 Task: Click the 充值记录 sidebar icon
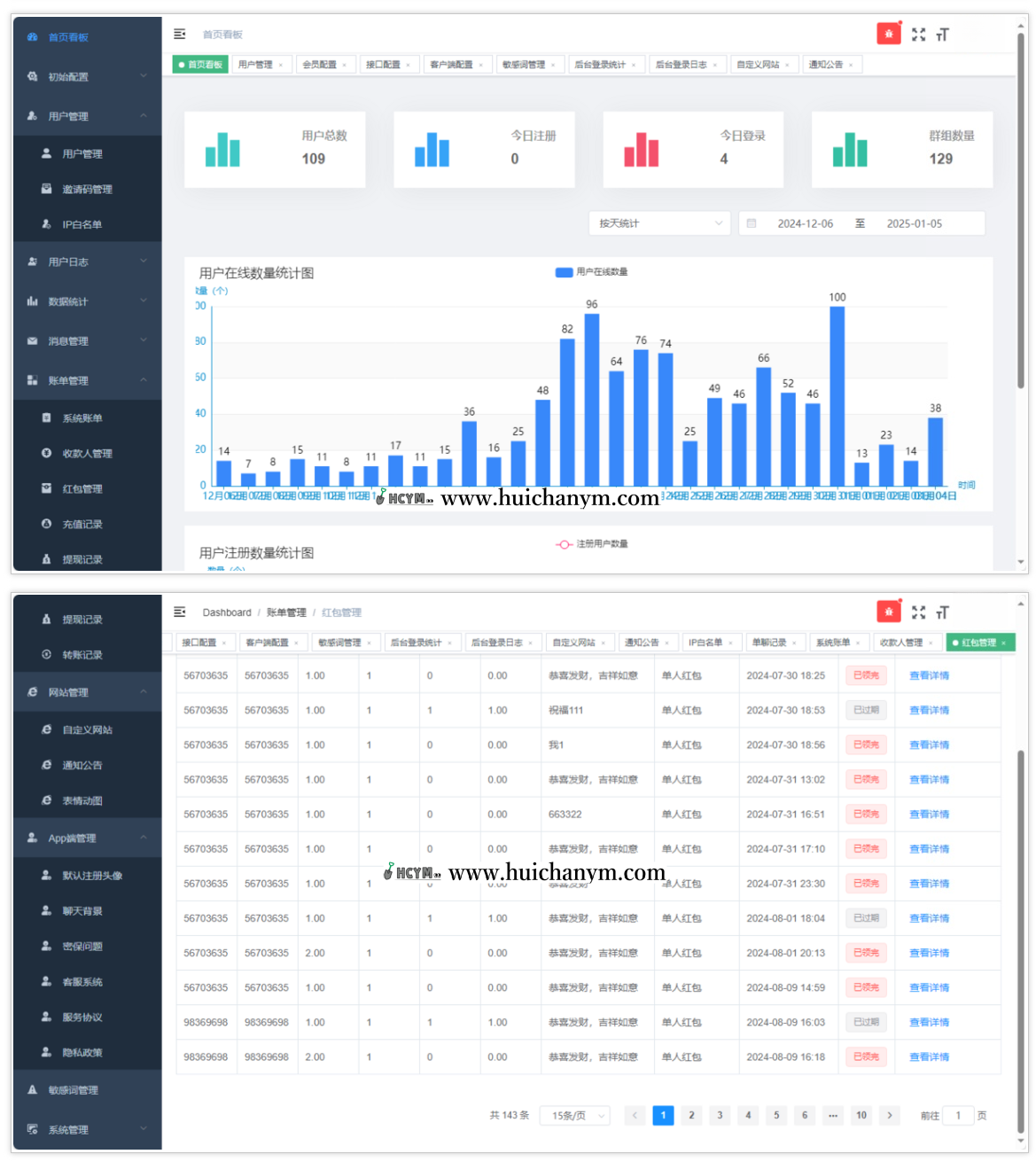coord(46,524)
